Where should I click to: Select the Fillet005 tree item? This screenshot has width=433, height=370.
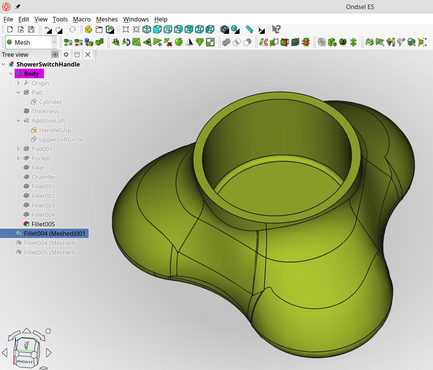43,224
